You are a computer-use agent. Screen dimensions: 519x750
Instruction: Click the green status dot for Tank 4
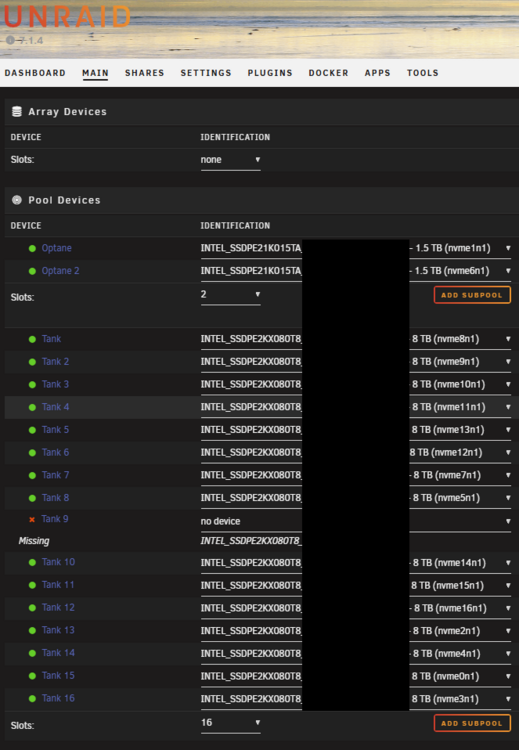pyautogui.click(x=32, y=408)
